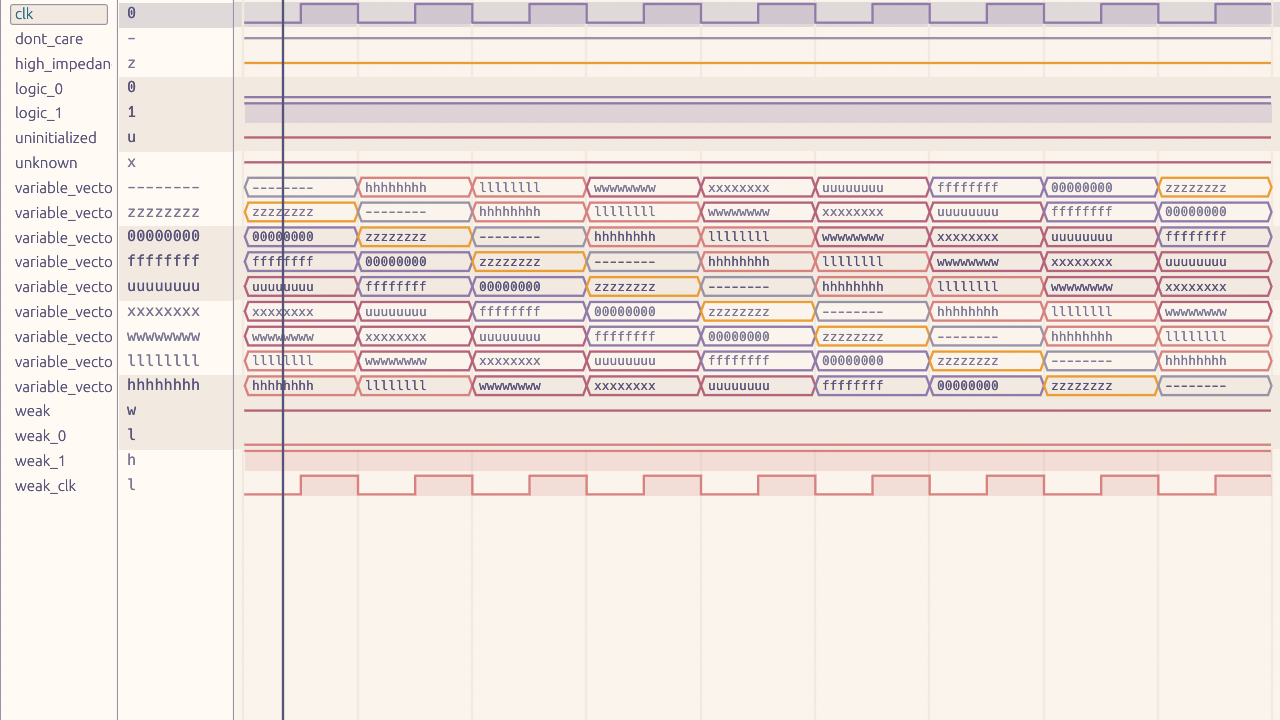
Task: Select the logic_1 signal name
Action: tap(39, 113)
